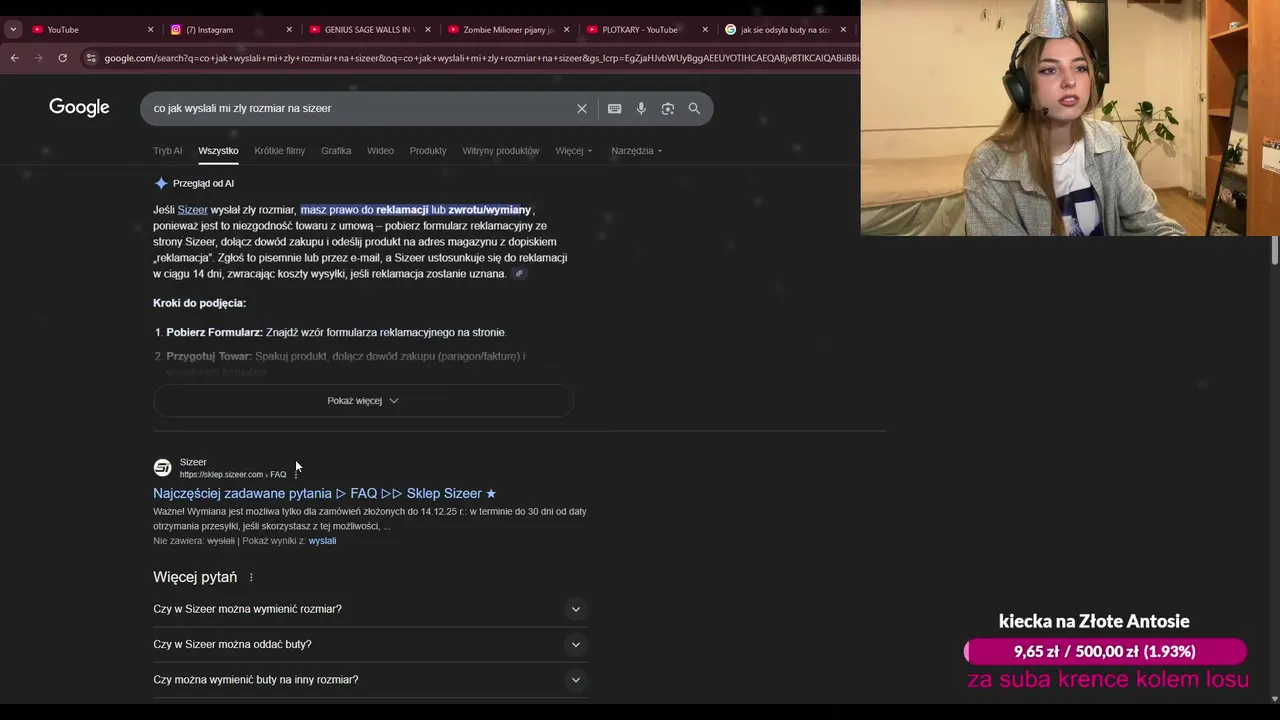Image resolution: width=1280 pixels, height=720 pixels.
Task: Click the streamer webcam overlay
Action: point(1070,118)
